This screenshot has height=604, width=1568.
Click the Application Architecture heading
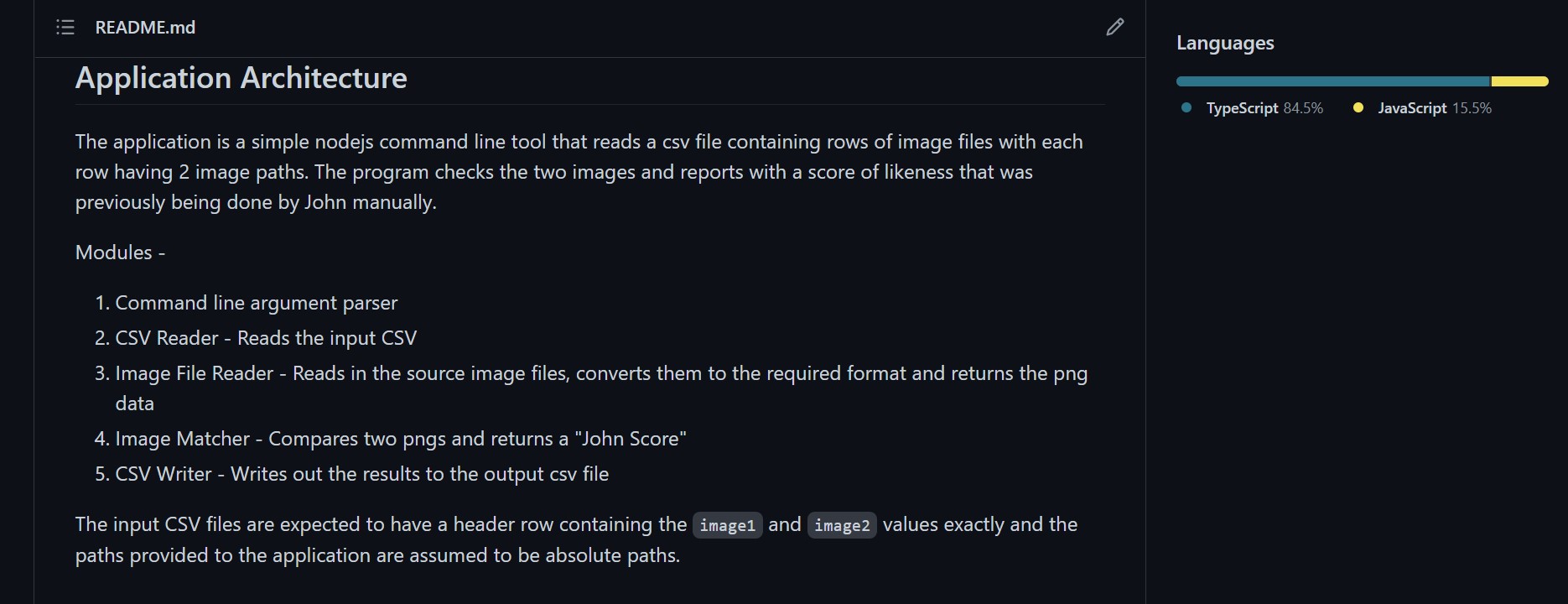tap(241, 78)
